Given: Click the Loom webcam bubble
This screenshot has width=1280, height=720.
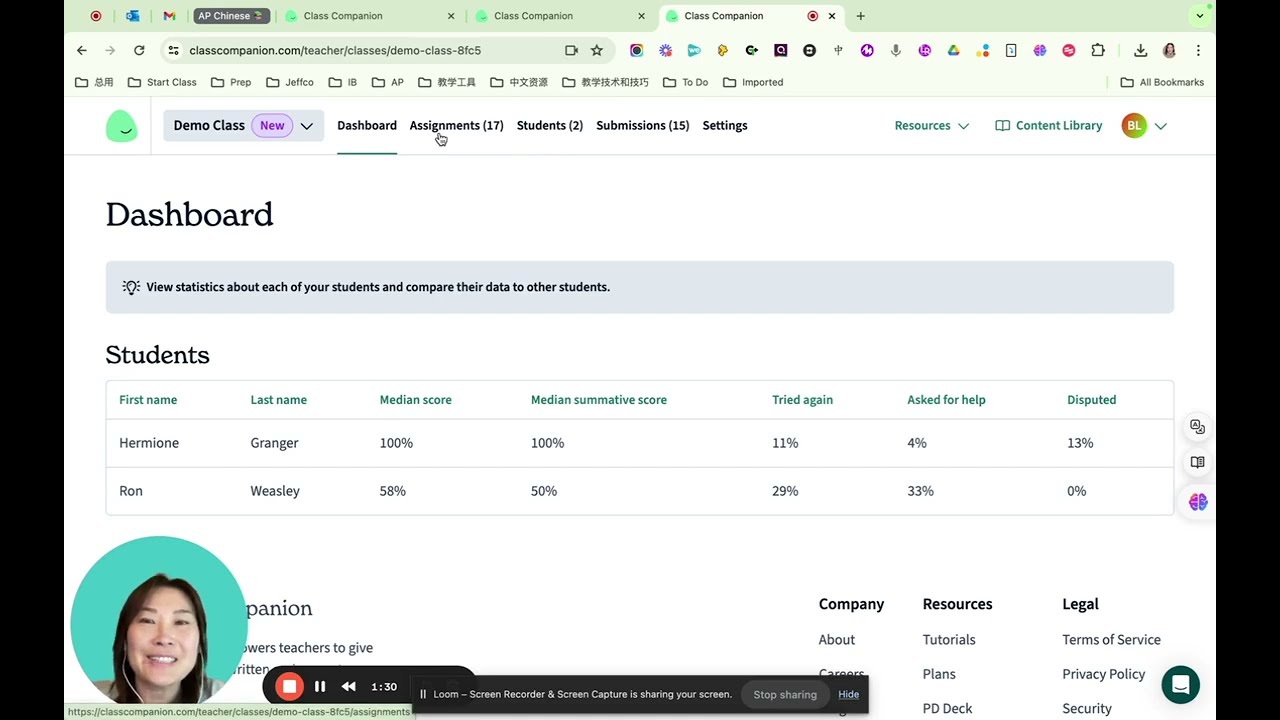Looking at the screenshot, I should click(158, 623).
